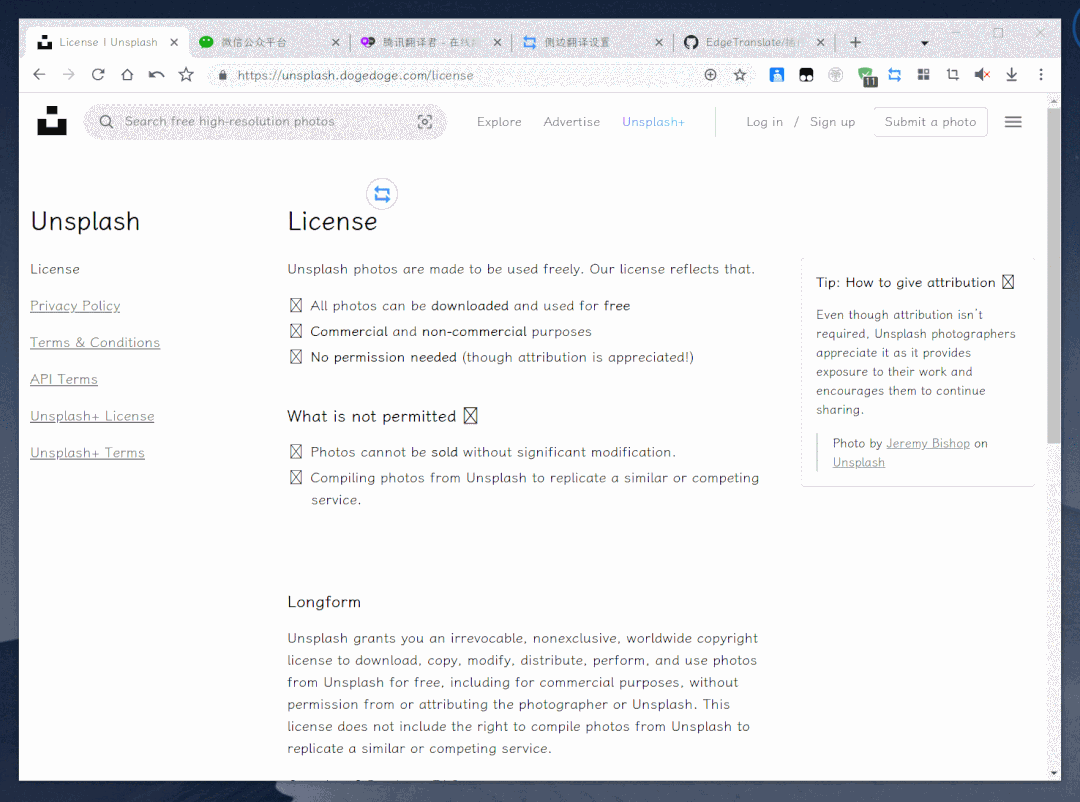This screenshot has height=802, width=1080.
Task: Close the License | Unsplash tab
Action: (x=174, y=42)
